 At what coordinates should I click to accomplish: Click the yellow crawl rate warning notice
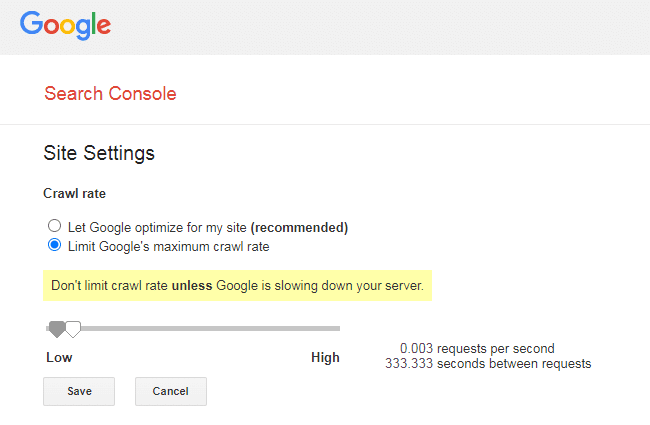tap(237, 286)
